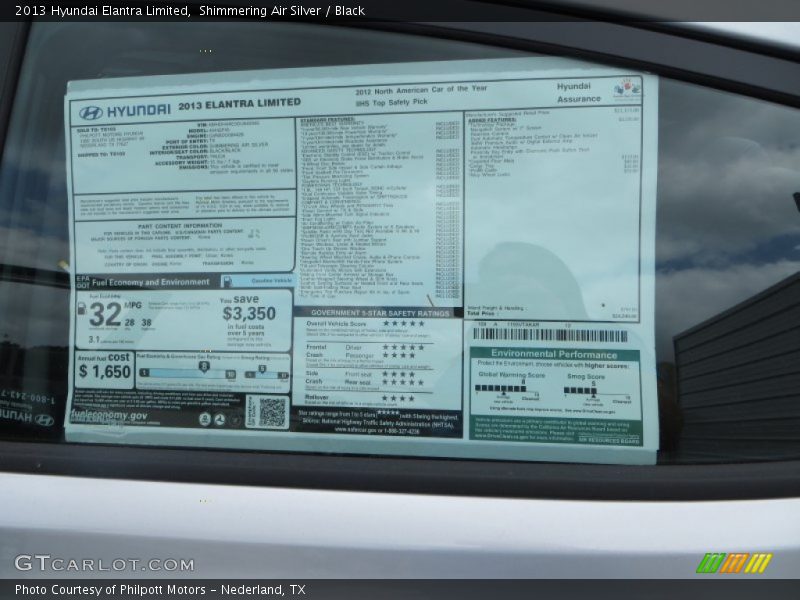Click the 'GOVERNMENT 5-STAR SAFETY RATINGS' header

[380, 313]
